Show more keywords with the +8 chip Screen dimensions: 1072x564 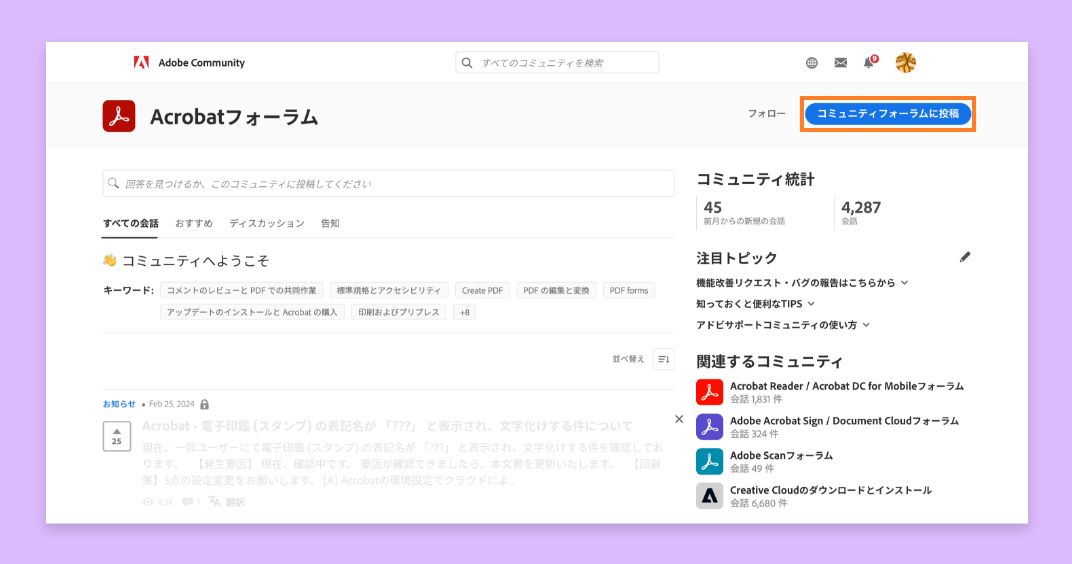465,312
